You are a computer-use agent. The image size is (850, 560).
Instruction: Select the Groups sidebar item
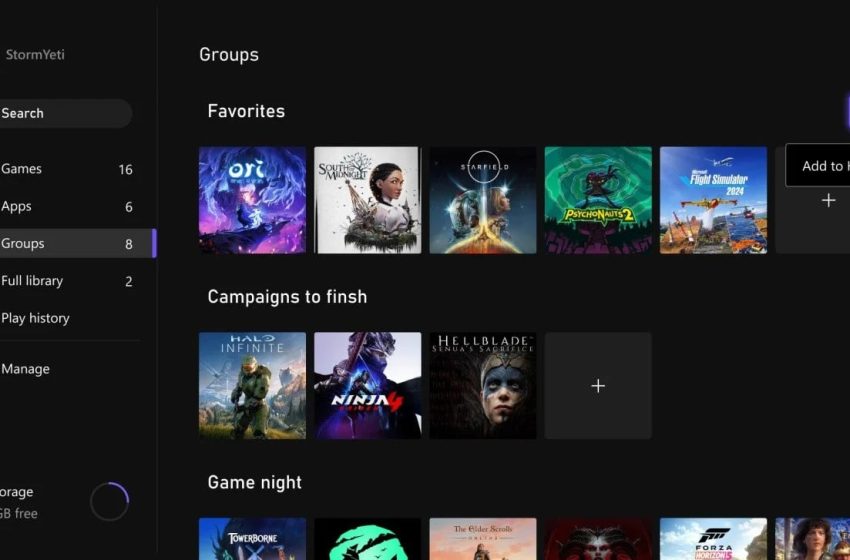pos(76,243)
